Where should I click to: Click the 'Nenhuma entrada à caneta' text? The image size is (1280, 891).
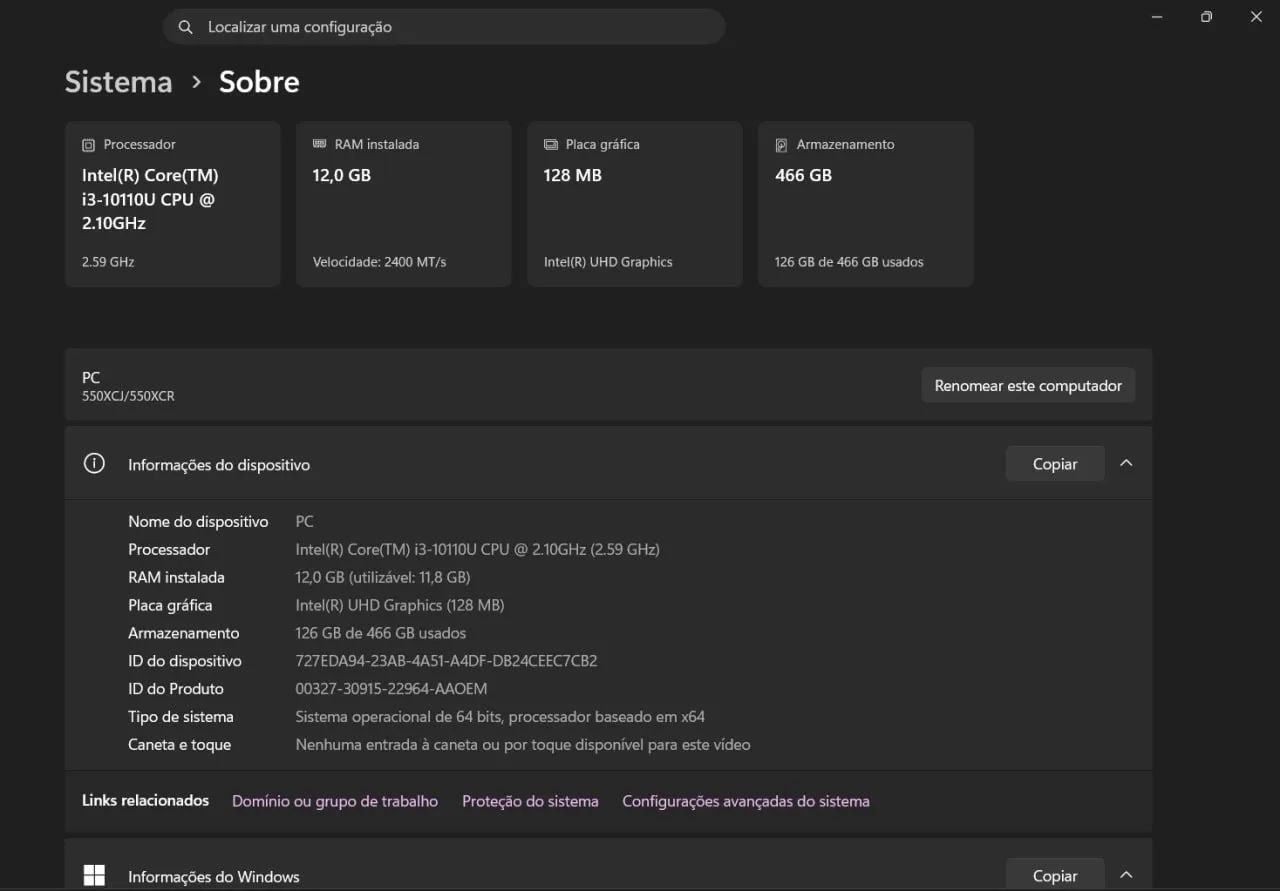(523, 745)
